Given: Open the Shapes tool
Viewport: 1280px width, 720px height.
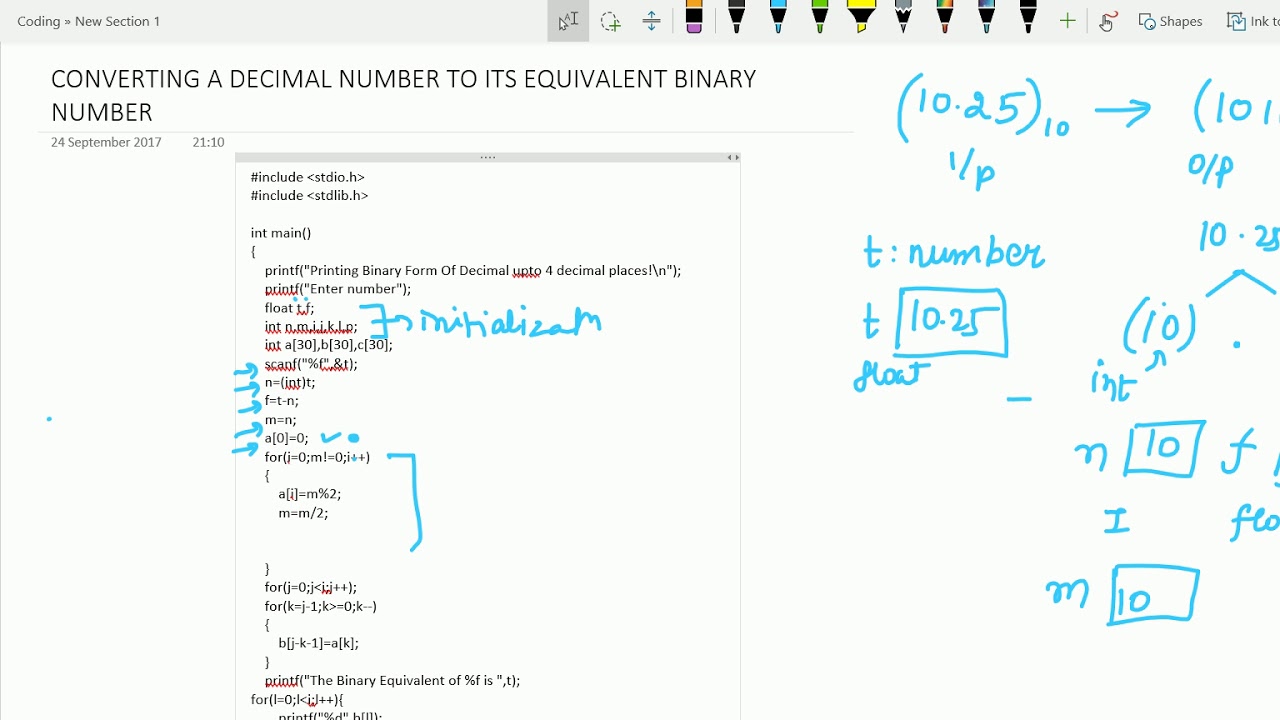Looking at the screenshot, I should click(x=1171, y=21).
